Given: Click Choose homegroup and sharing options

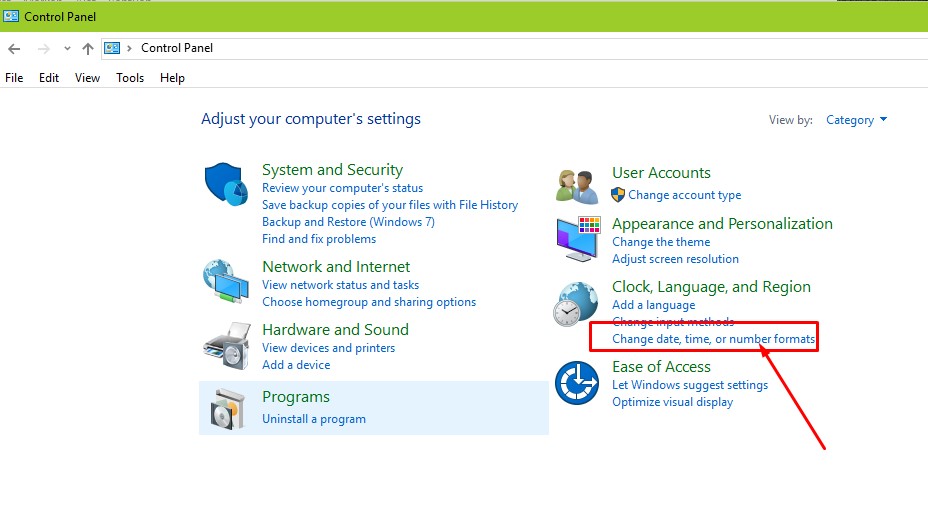Looking at the screenshot, I should click(x=369, y=302).
